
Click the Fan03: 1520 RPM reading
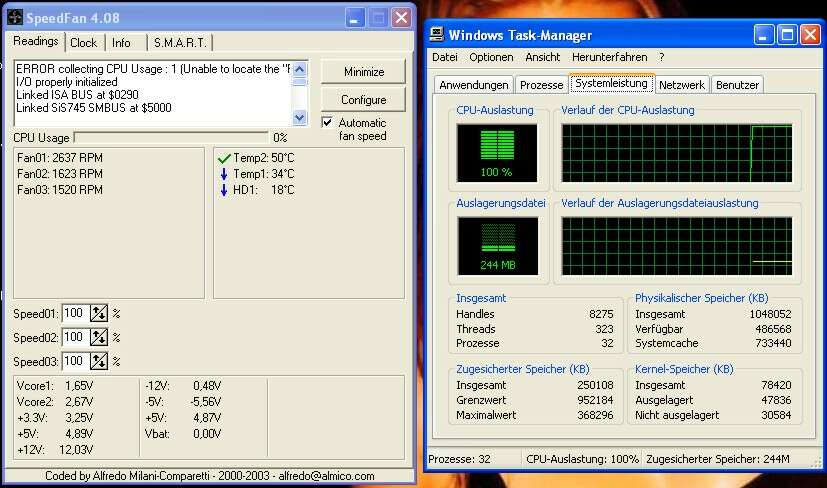[x=60, y=189]
